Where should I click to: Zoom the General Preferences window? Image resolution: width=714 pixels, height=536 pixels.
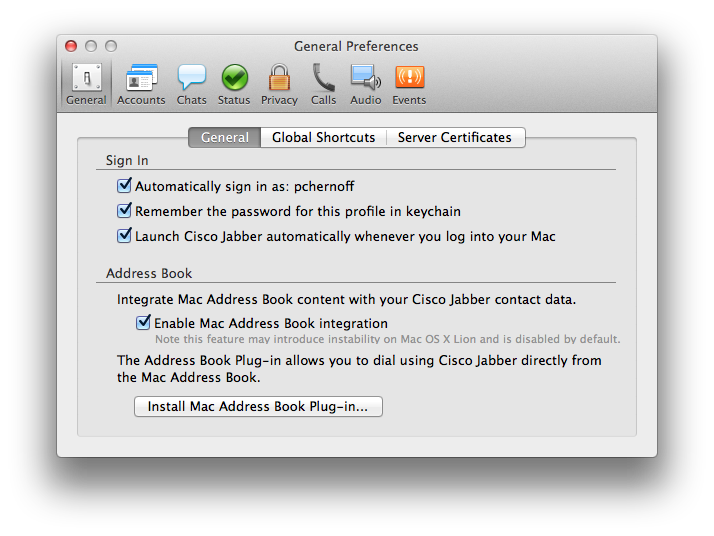(x=111, y=46)
